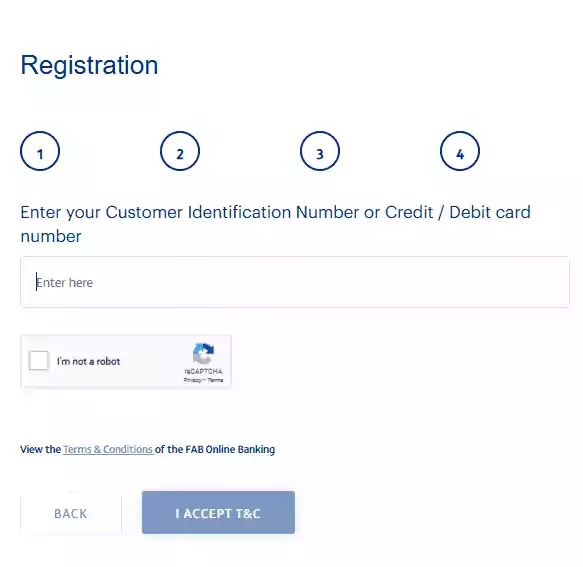Image resolution: width=583 pixels, height=567 pixels.
Task: Open the reCAPTCHA Terms link
Action: pyautogui.click(x=215, y=380)
